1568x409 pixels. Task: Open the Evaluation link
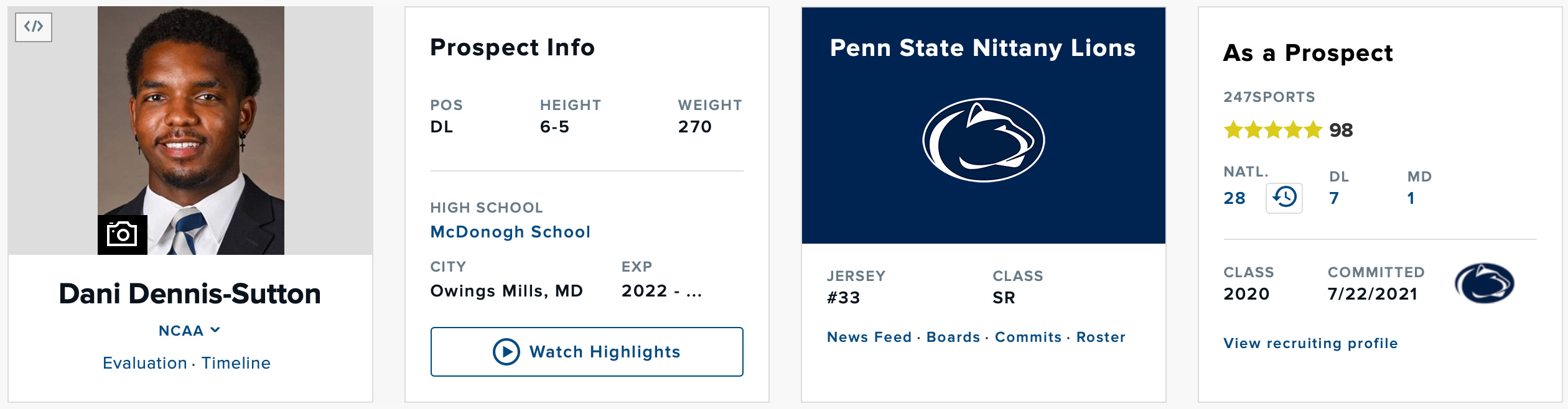[x=145, y=363]
